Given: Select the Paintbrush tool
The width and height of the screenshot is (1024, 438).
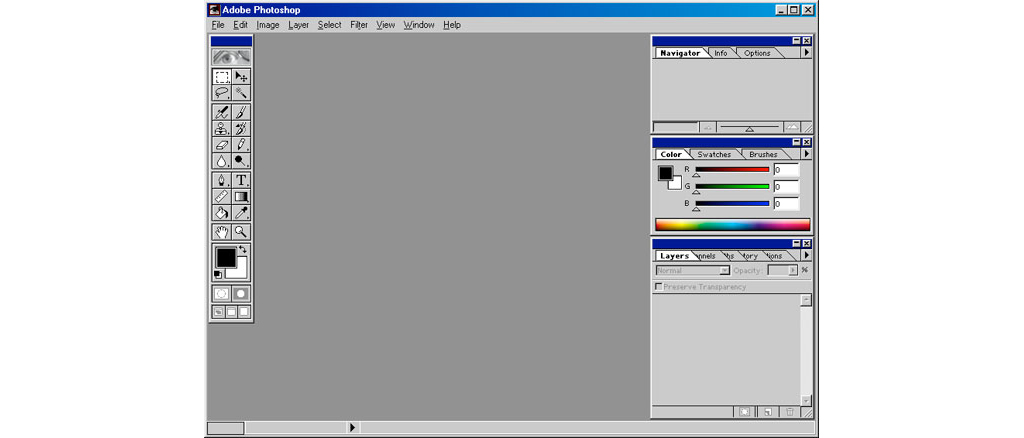Looking at the screenshot, I should click(x=241, y=112).
